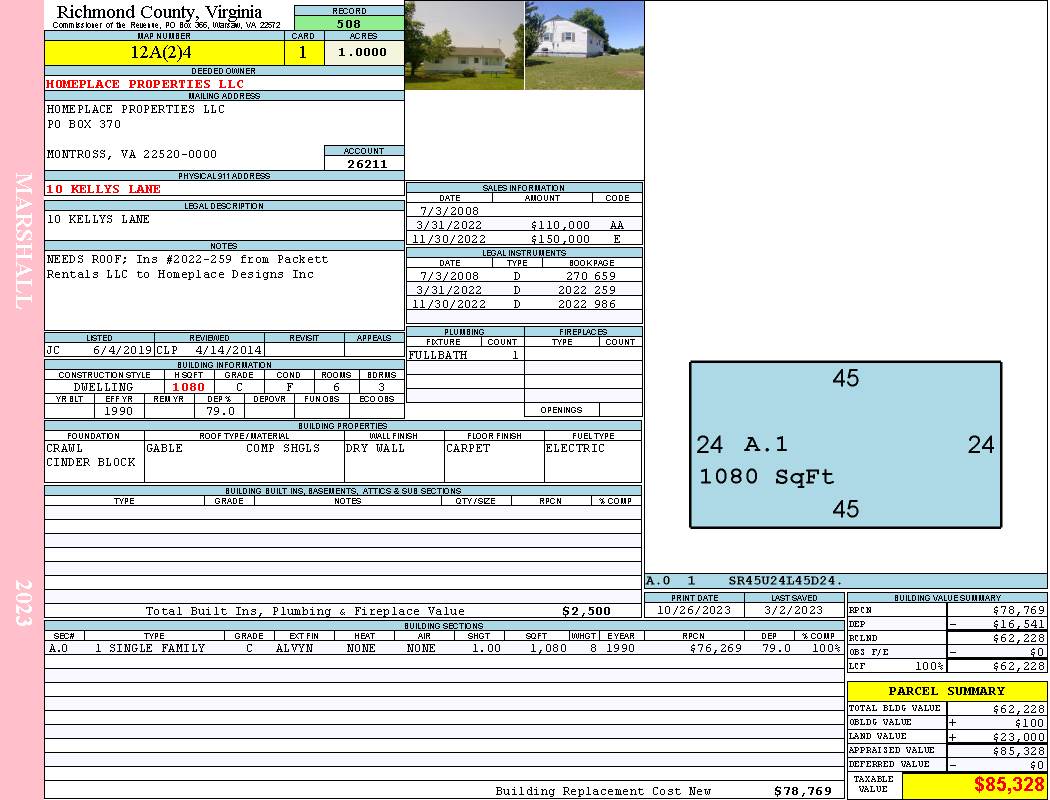Click the physical address 10 KELLYS LANE
Screen dimensions: 1050x800
[104, 189]
